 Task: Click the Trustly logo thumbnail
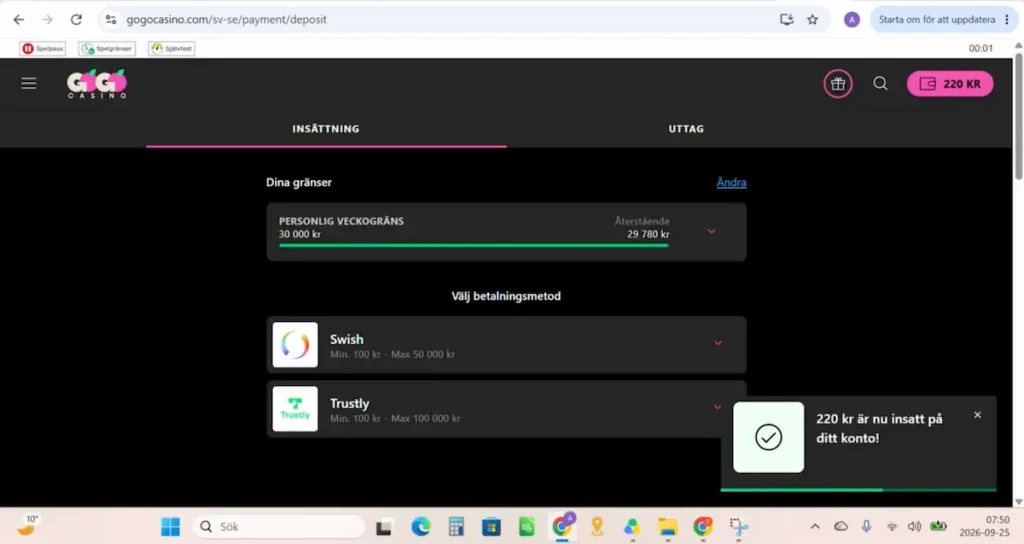(295, 409)
